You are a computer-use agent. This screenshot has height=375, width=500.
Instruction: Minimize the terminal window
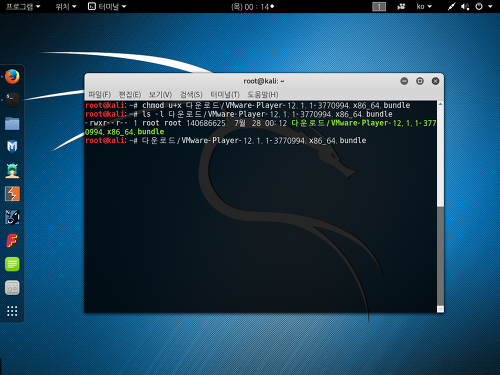404,81
